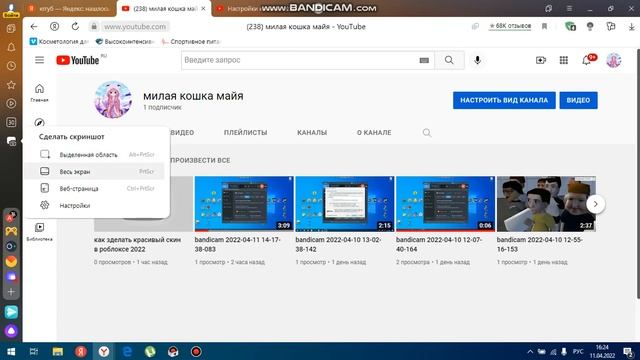Go to Главная in YouTube sidebar

click(x=39, y=93)
